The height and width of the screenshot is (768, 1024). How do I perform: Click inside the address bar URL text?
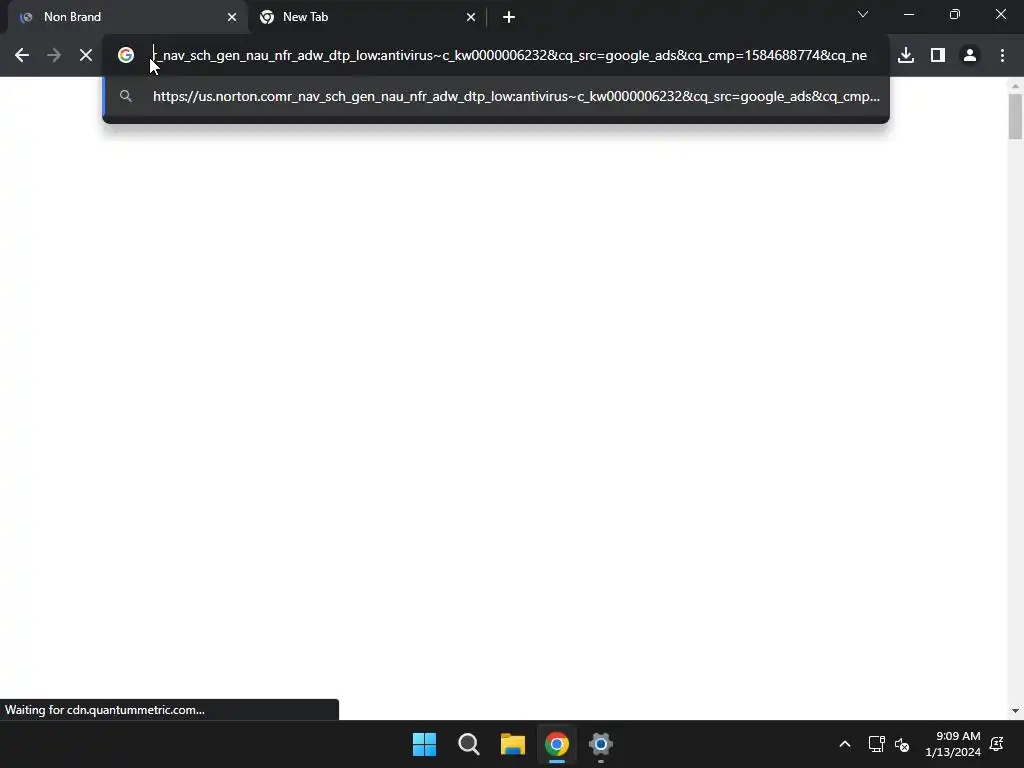point(509,56)
